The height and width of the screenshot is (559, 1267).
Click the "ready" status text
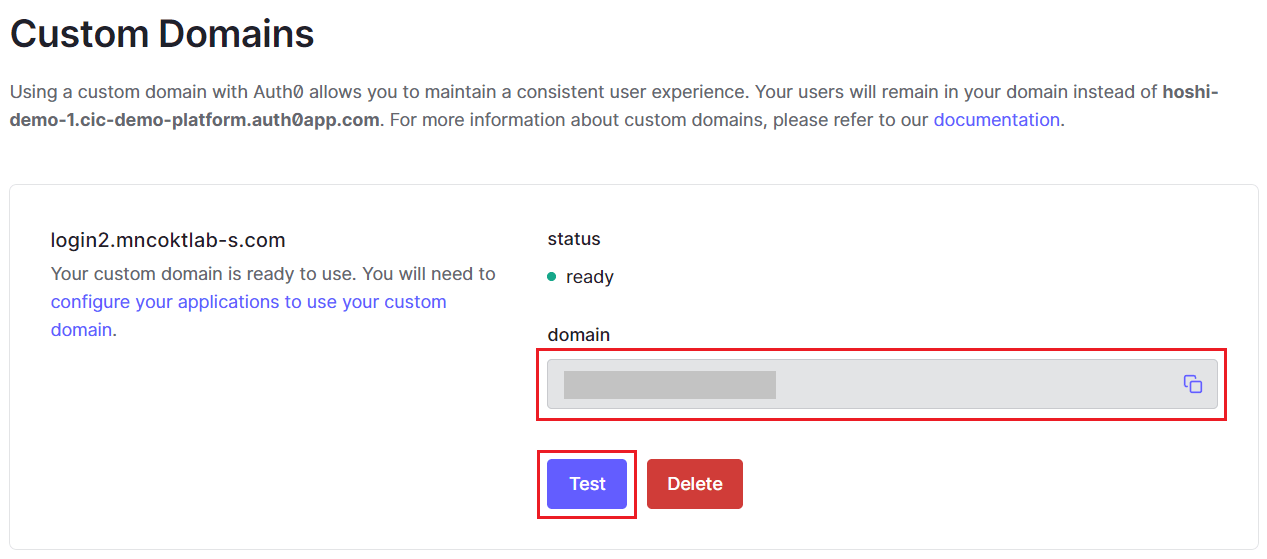pyautogui.click(x=590, y=277)
